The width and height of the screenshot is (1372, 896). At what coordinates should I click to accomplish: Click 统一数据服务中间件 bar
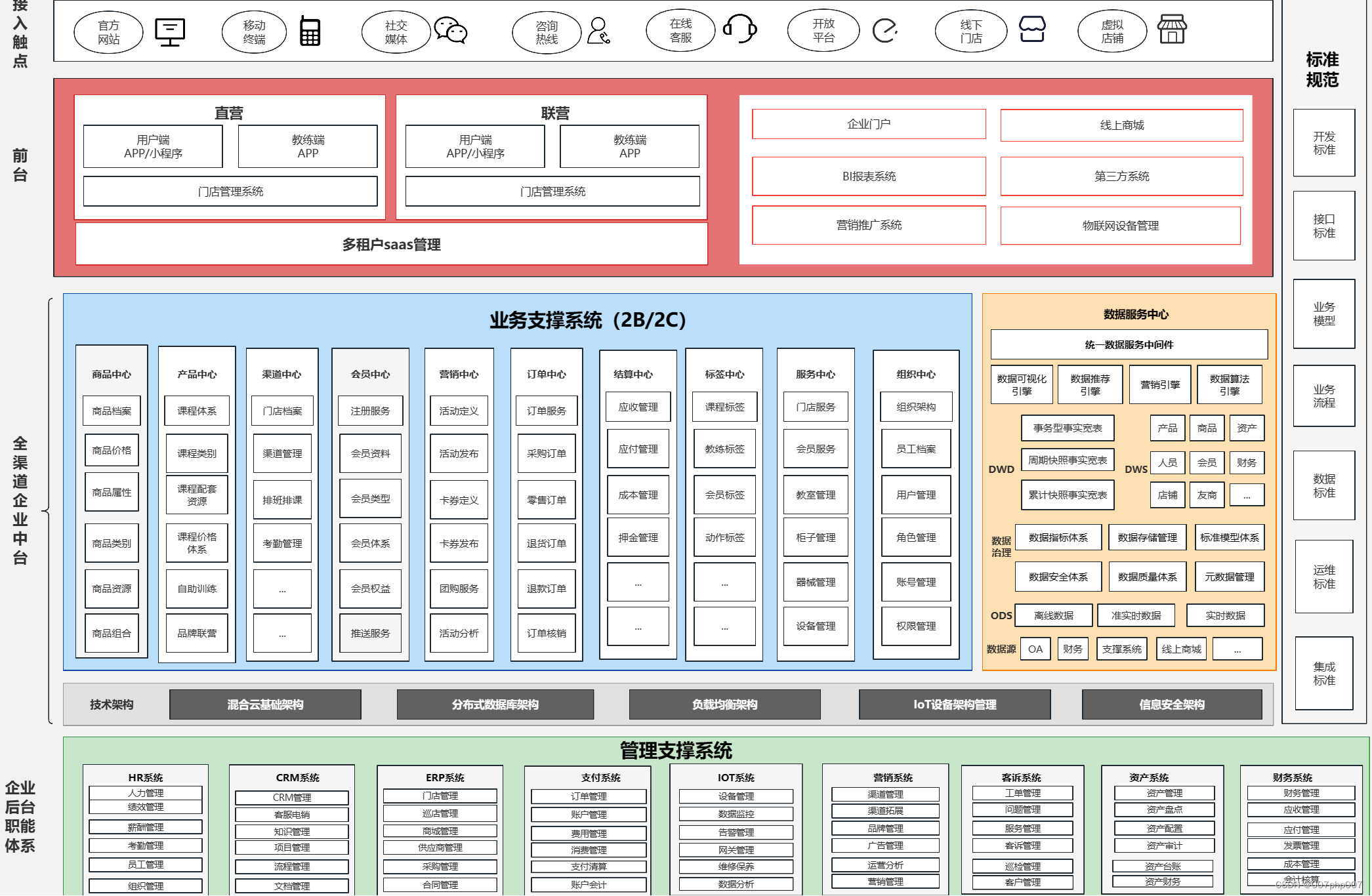coord(1129,344)
